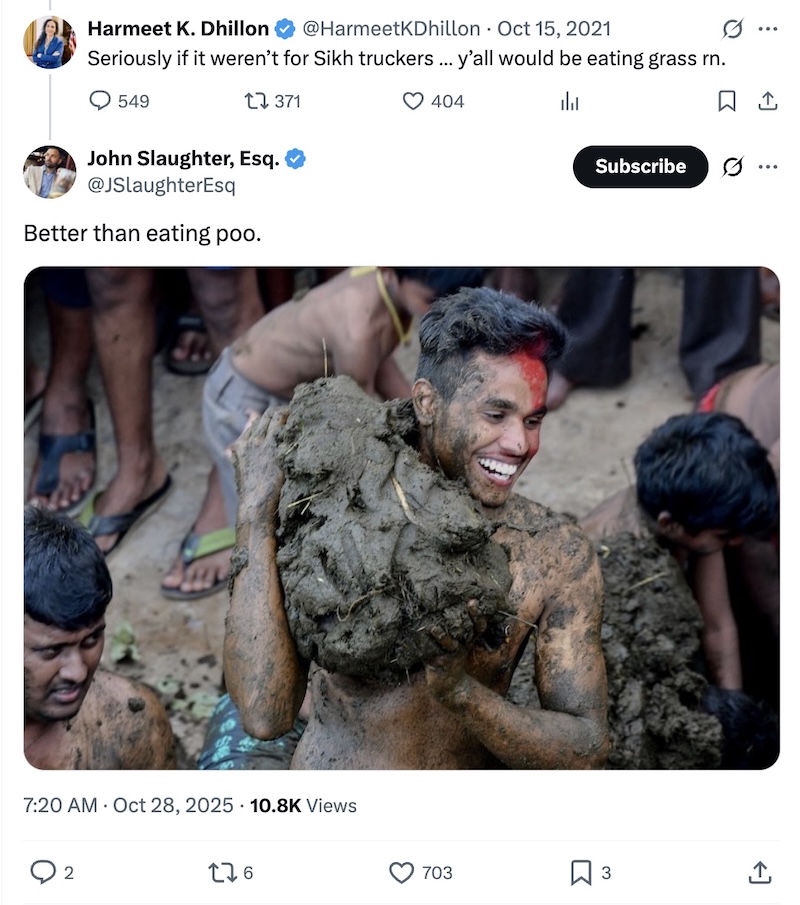Like the Sikh truckers tweet
Image resolution: width=800 pixels, height=905 pixels.
click(x=413, y=100)
